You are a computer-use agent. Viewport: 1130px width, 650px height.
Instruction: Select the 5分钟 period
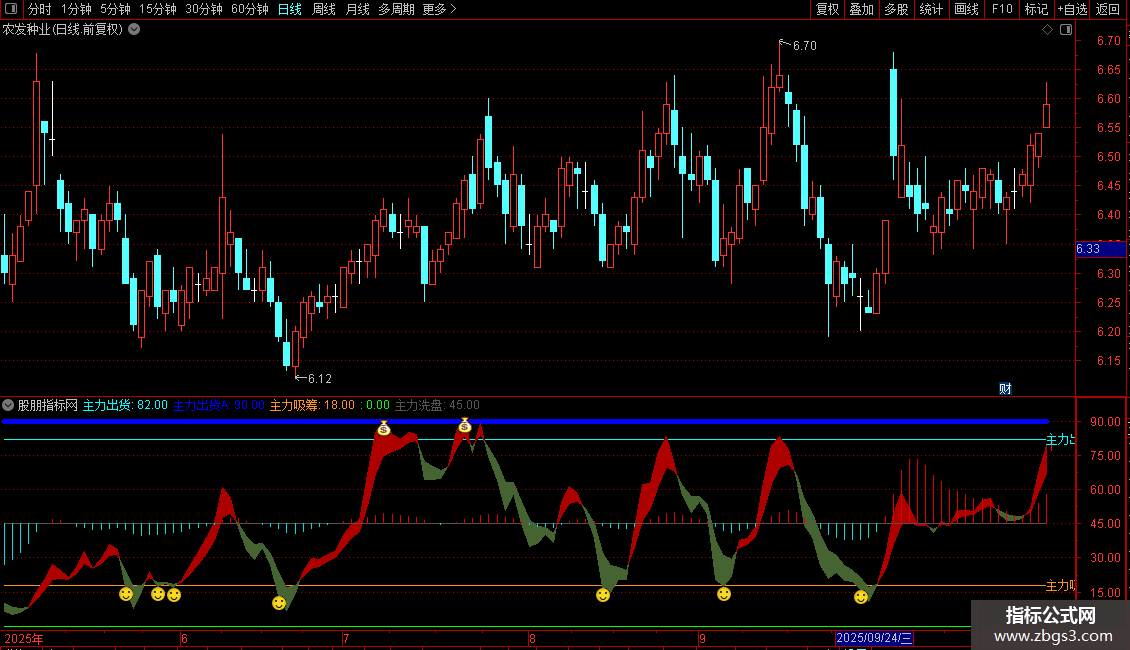tap(115, 9)
